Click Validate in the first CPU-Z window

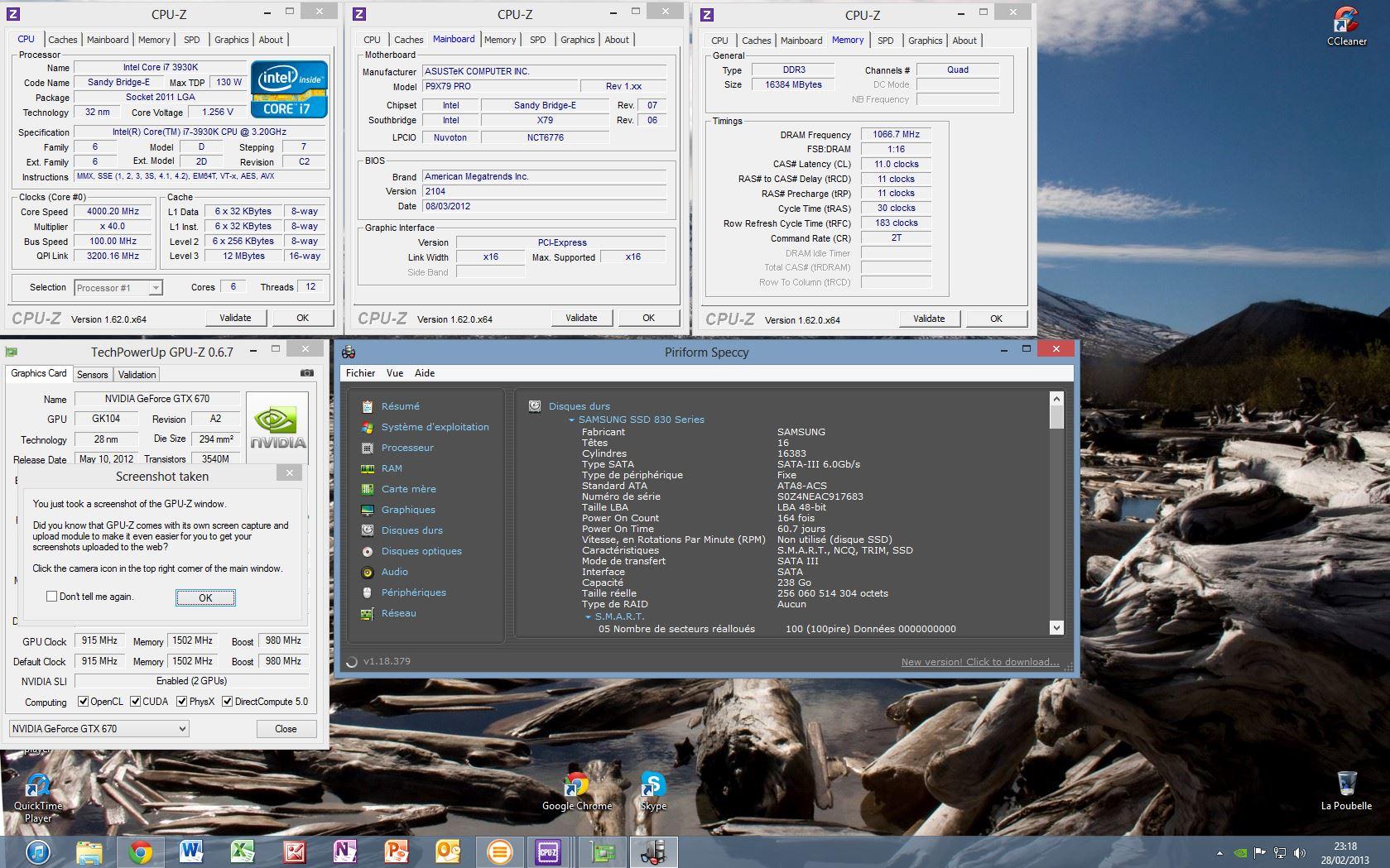coord(235,318)
